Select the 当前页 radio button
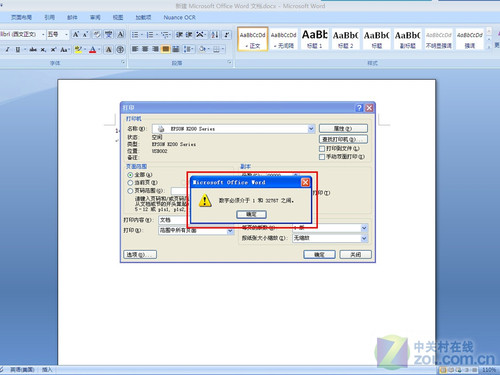The width and height of the screenshot is (500, 375). (130, 183)
